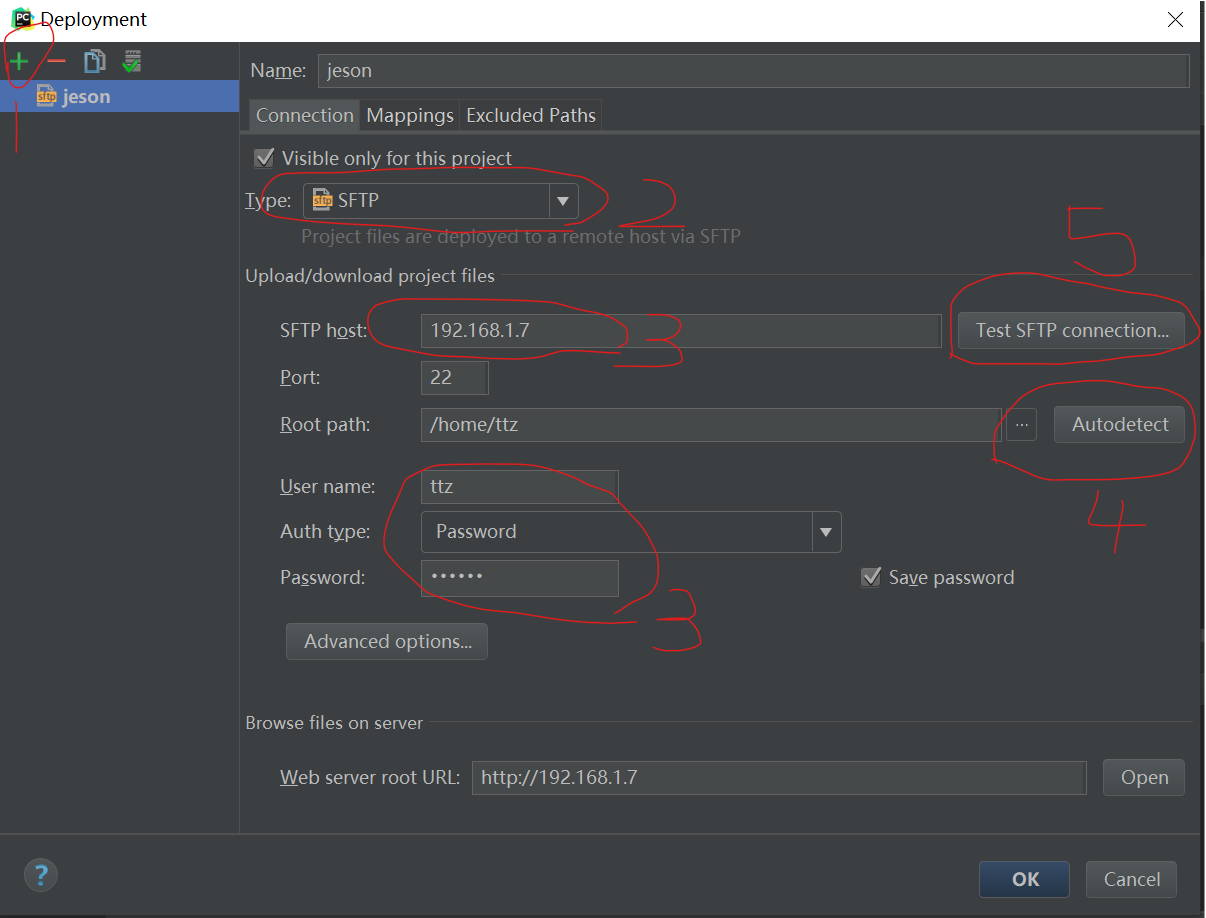Switch to the Mappings tab
Image resolution: width=1206 pixels, height=918 pixels.
[410, 115]
